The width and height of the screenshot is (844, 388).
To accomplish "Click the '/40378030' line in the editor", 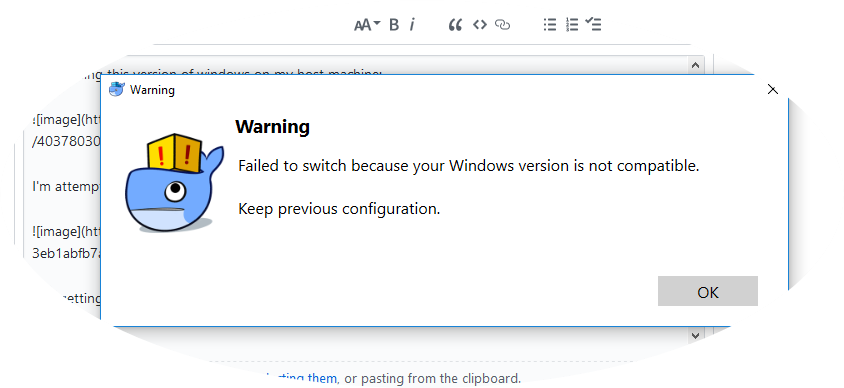I will [x=67, y=142].
